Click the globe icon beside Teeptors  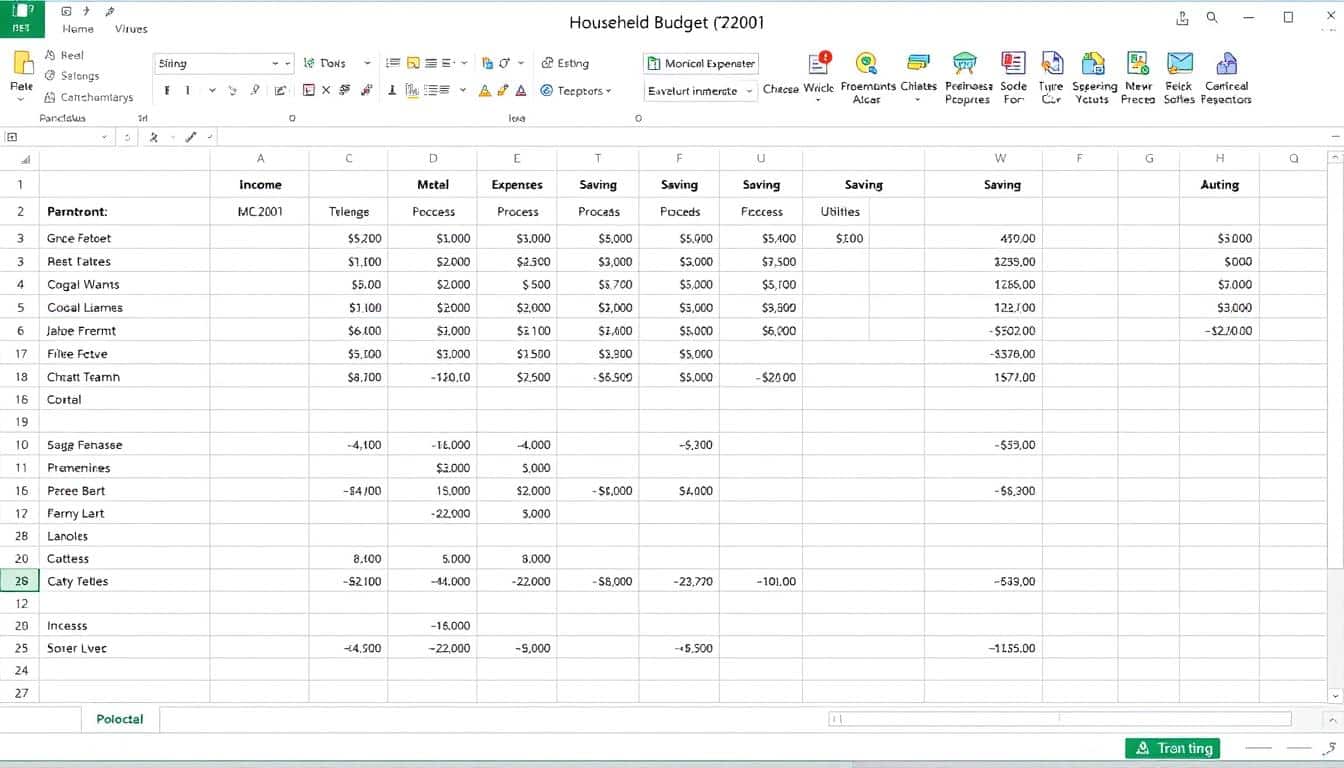547,90
